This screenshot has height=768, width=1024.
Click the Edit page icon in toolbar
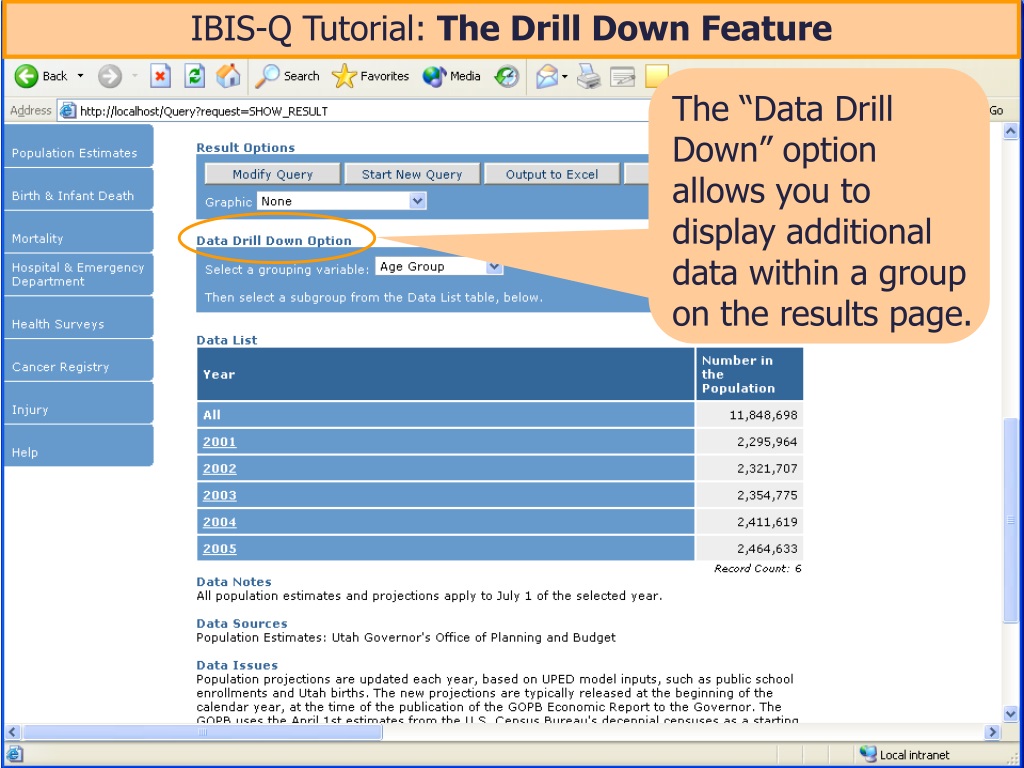tap(622, 77)
